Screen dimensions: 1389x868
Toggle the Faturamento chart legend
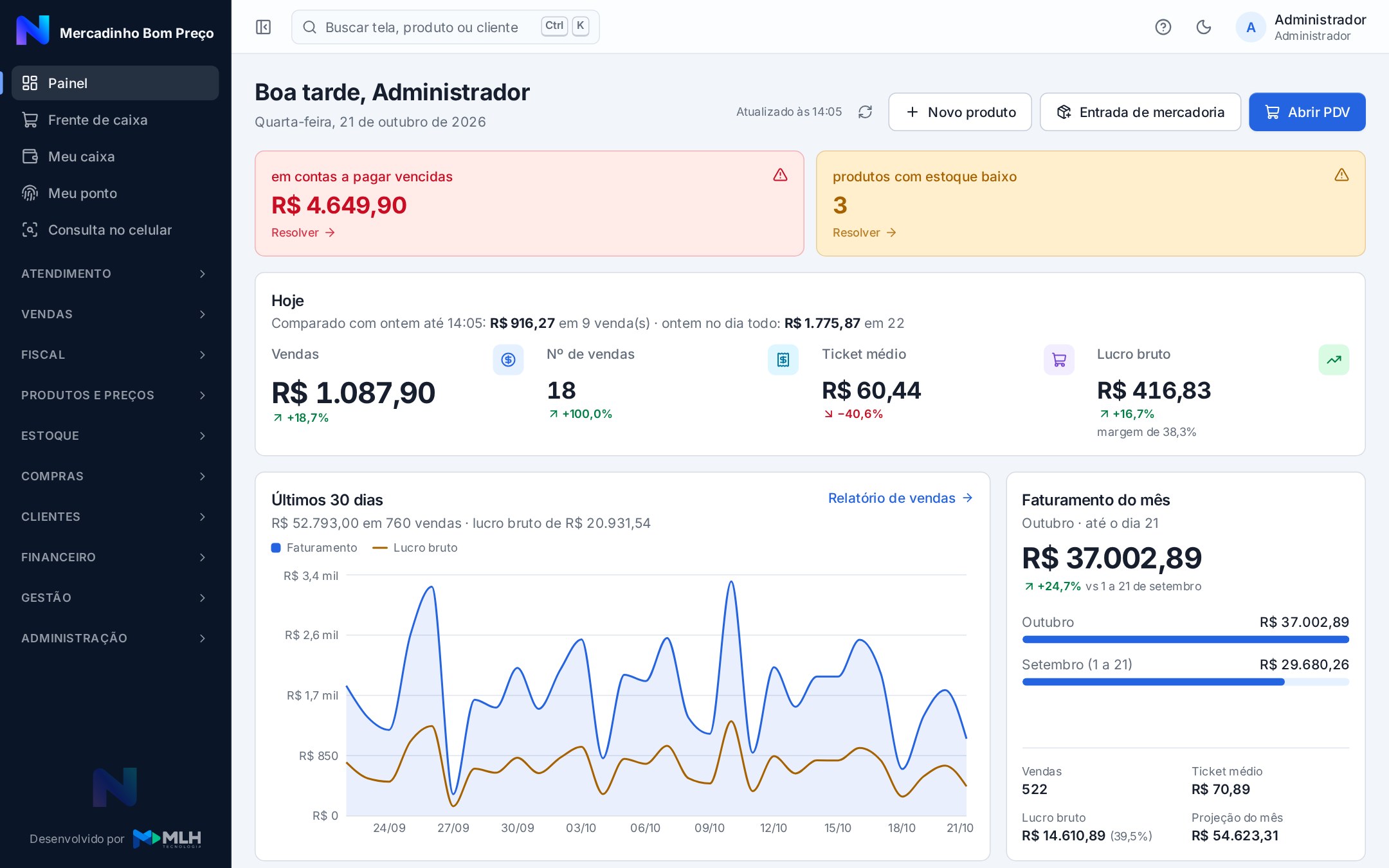314,548
